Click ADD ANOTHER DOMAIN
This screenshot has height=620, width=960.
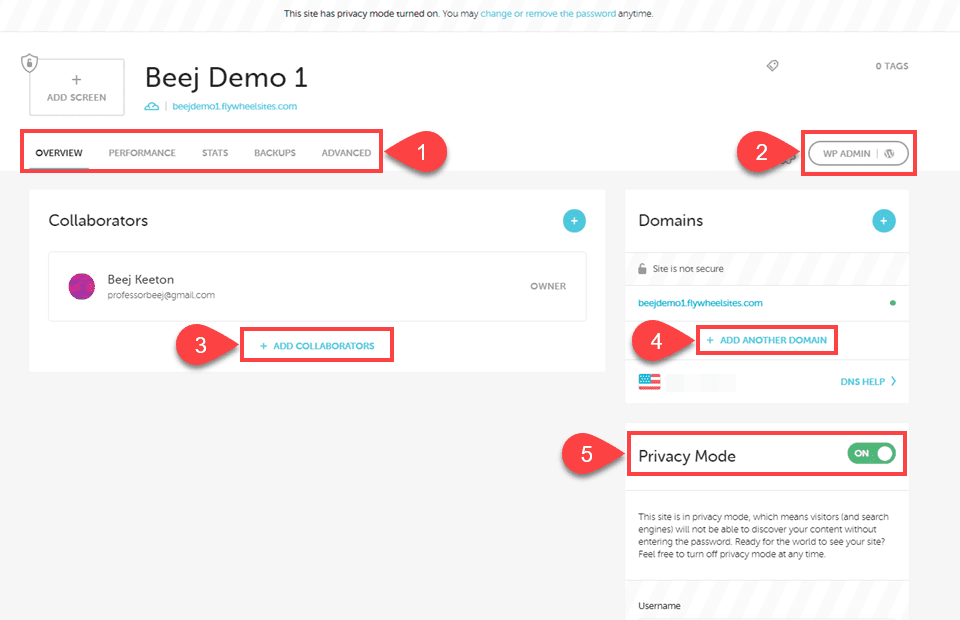(767, 340)
